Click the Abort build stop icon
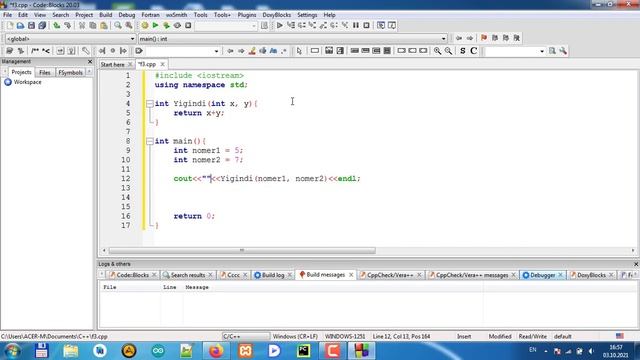 pos(188,26)
